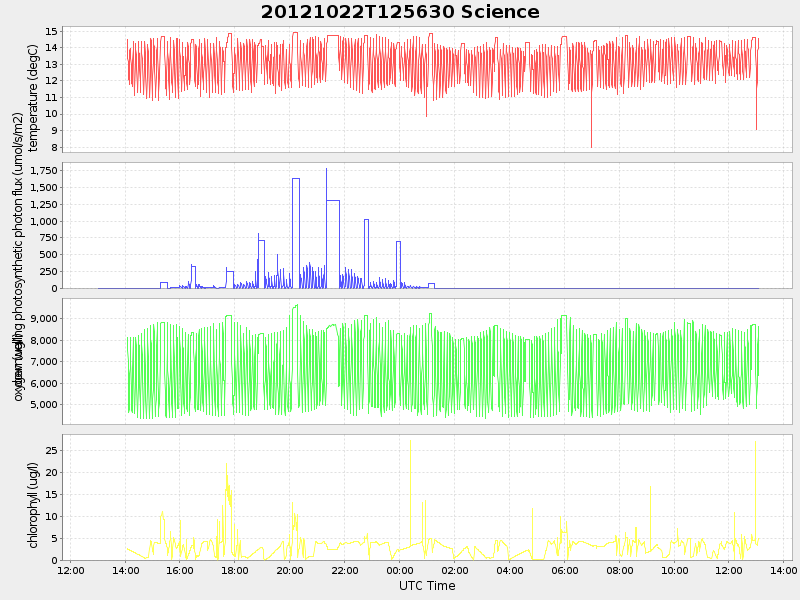Click the tallest yellow chlorophyll spike

(410, 442)
